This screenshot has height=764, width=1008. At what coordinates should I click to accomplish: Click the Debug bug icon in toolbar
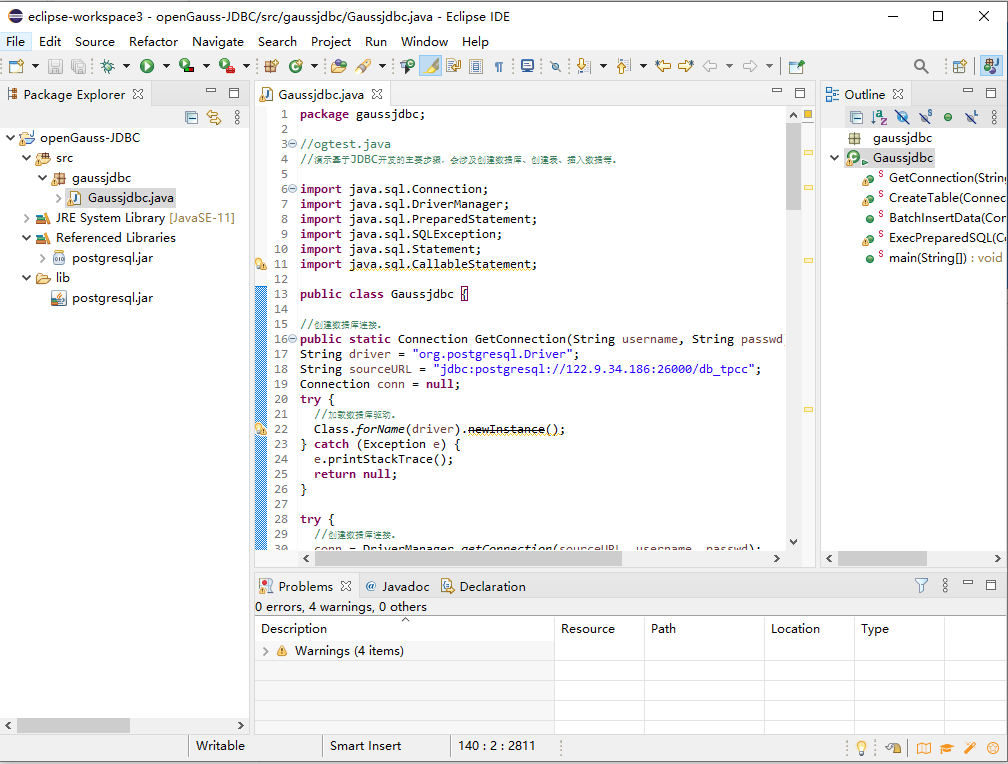pos(107,66)
